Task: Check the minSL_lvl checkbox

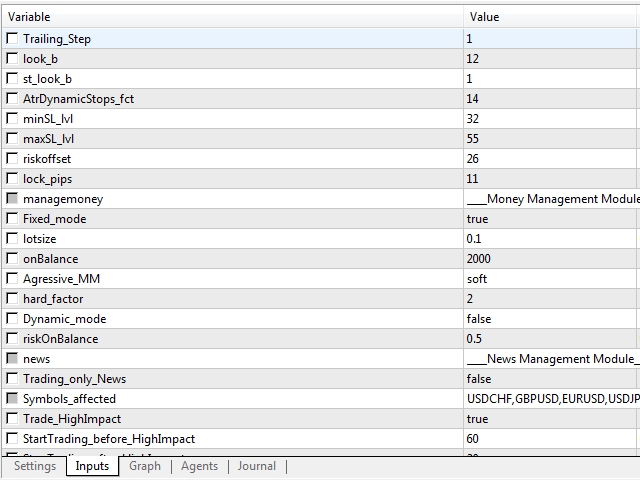Action: (12, 119)
